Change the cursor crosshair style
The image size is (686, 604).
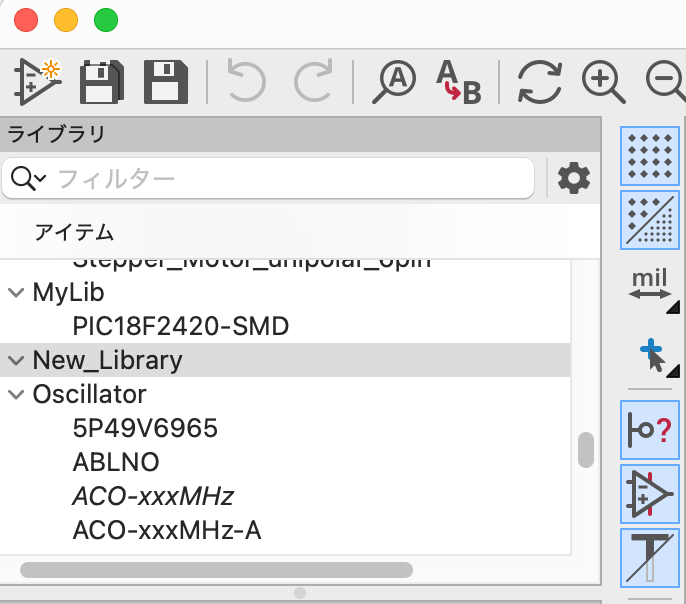pos(652,355)
